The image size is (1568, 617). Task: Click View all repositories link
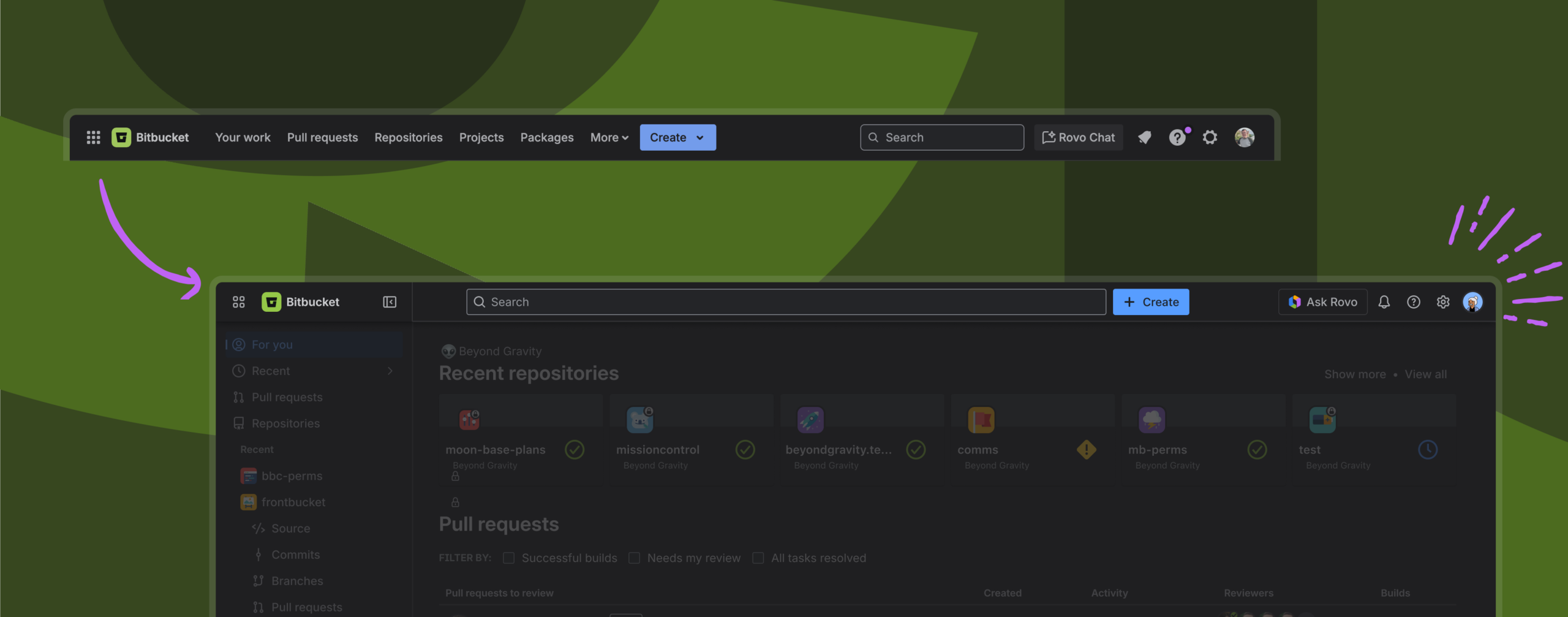click(x=1425, y=374)
